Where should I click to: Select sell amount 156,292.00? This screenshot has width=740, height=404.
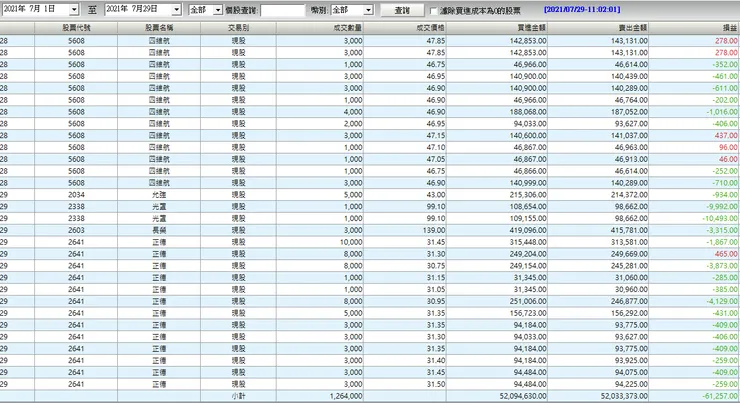point(629,313)
